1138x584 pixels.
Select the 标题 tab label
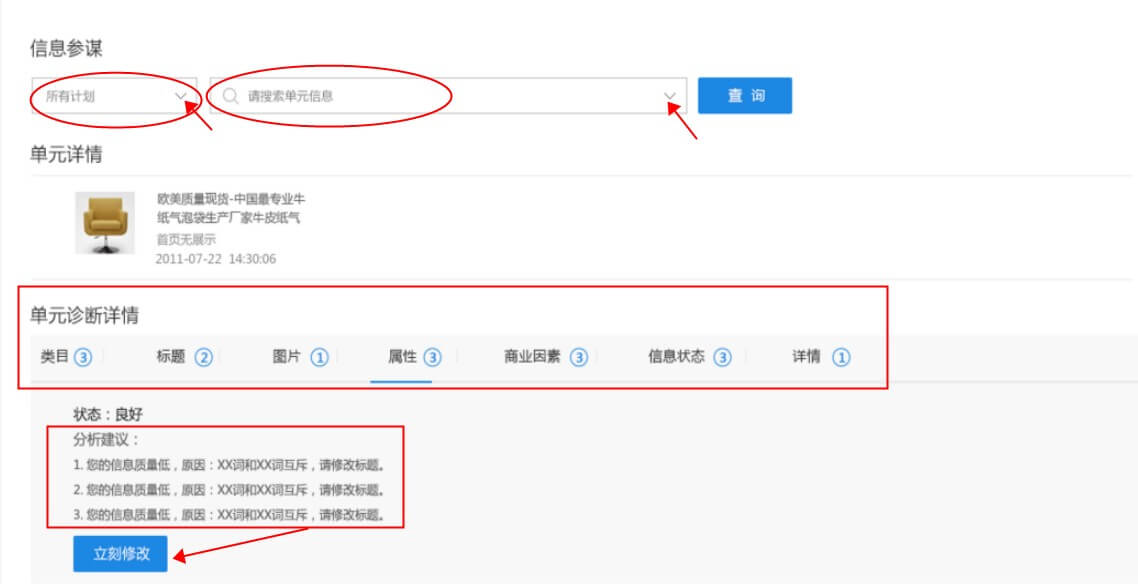point(171,357)
